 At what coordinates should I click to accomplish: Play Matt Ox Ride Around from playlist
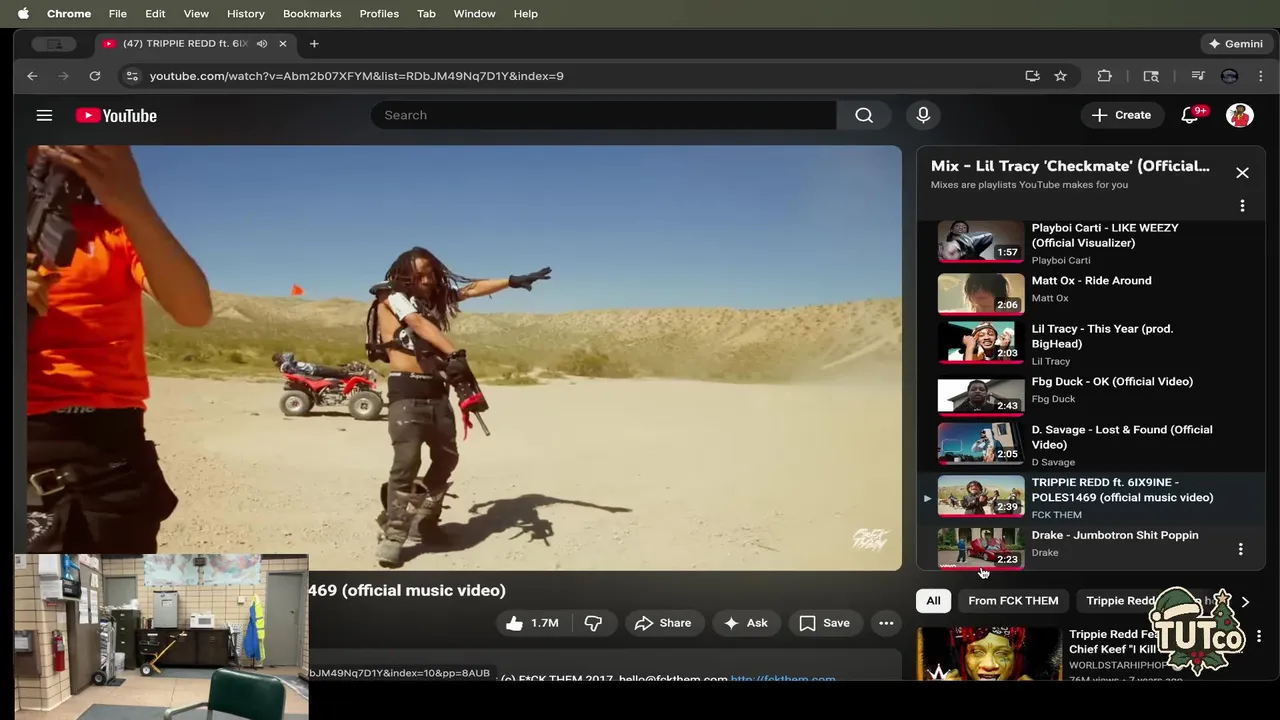click(x=1090, y=294)
